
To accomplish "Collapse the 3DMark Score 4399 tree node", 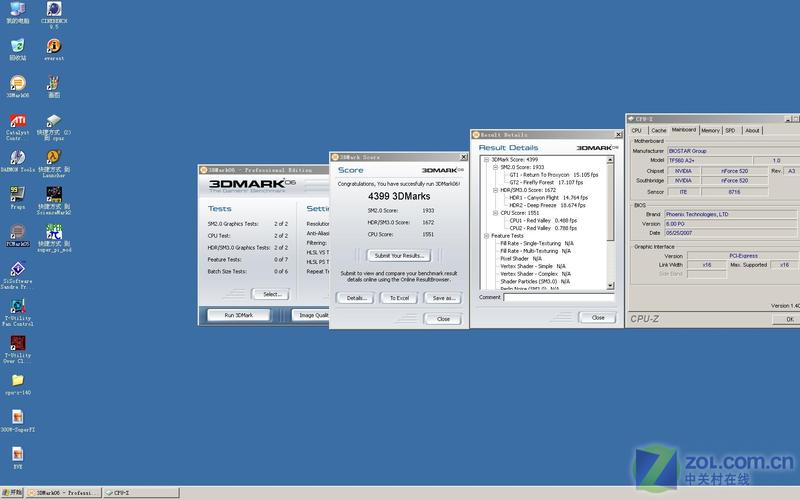I will click(x=486, y=160).
